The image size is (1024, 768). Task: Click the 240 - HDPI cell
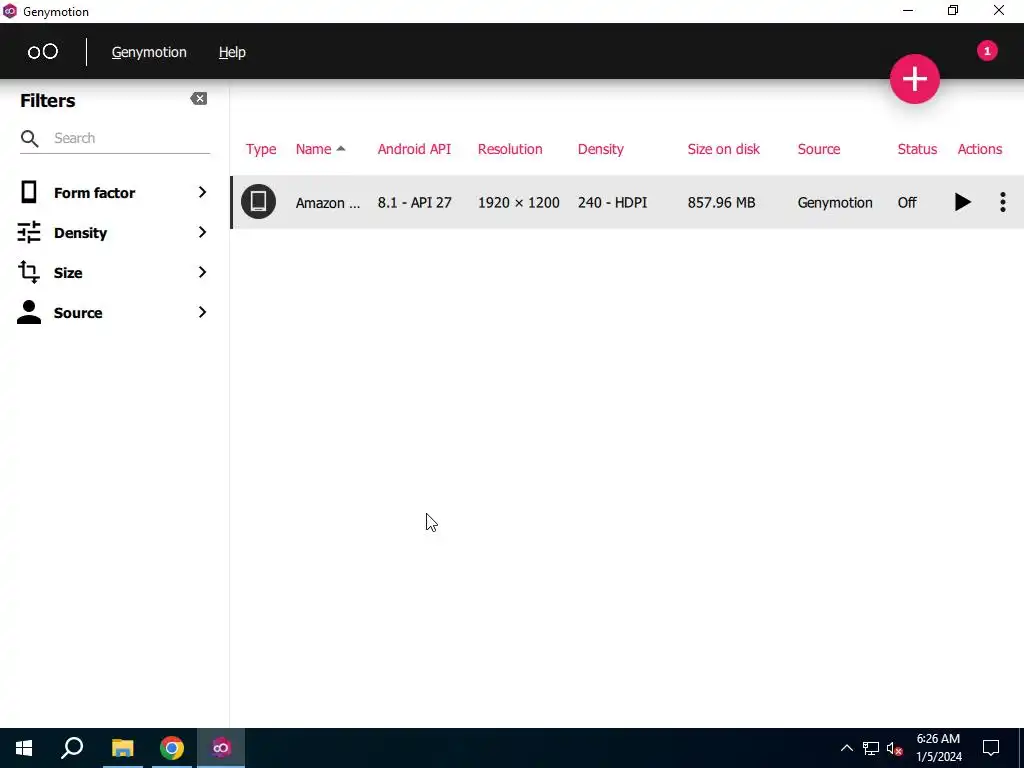(x=613, y=202)
